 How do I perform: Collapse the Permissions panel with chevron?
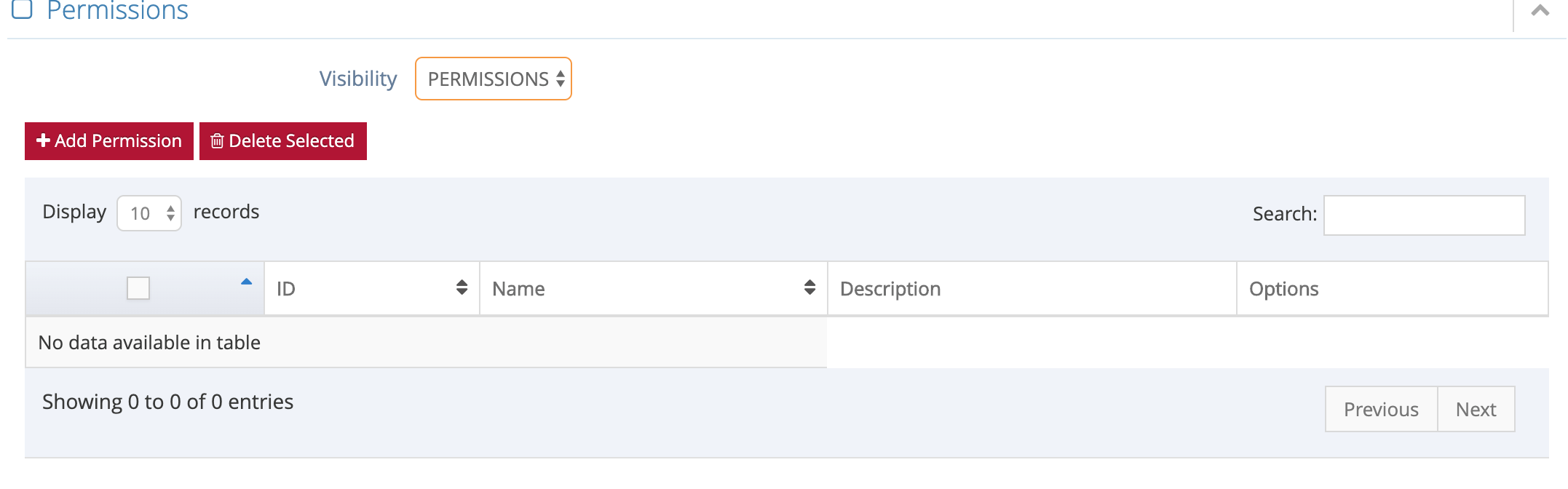(1540, 10)
